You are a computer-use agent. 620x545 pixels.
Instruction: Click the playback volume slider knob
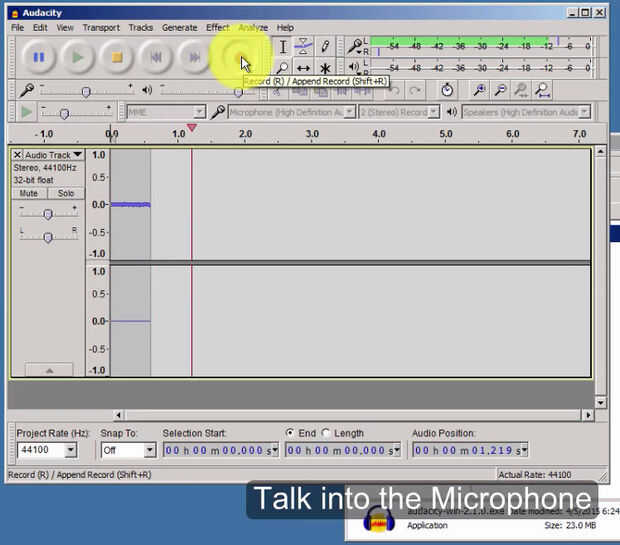point(238,92)
